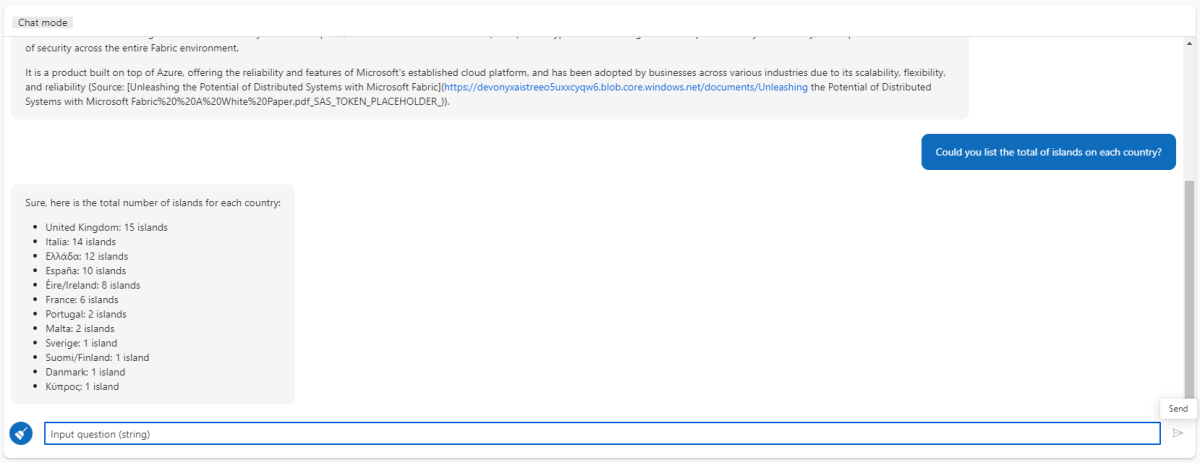Click the "It is a product built on top of Azure" paragraph
1200x463 pixels.
[x=485, y=87]
